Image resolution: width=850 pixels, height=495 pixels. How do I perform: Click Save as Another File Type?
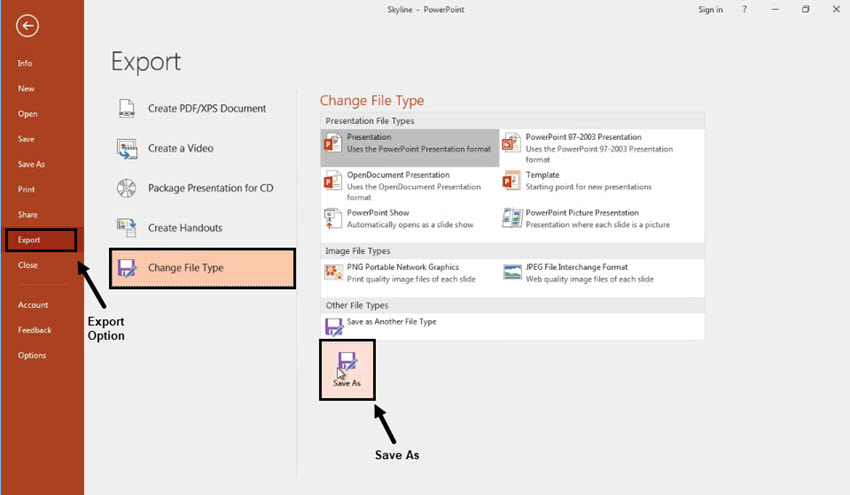(391, 322)
